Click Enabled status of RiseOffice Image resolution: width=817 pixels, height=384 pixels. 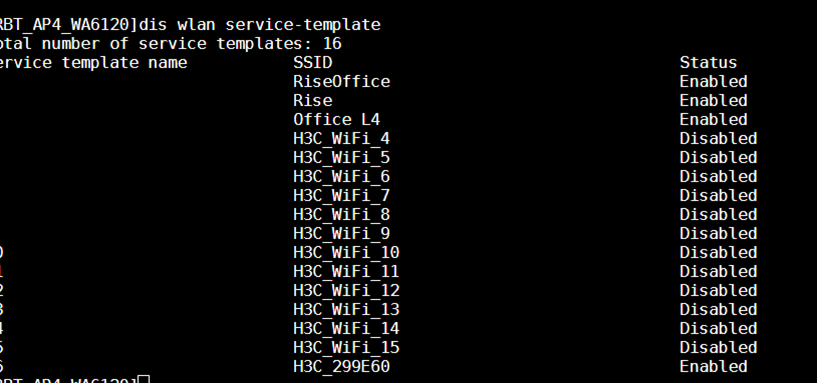pos(713,81)
